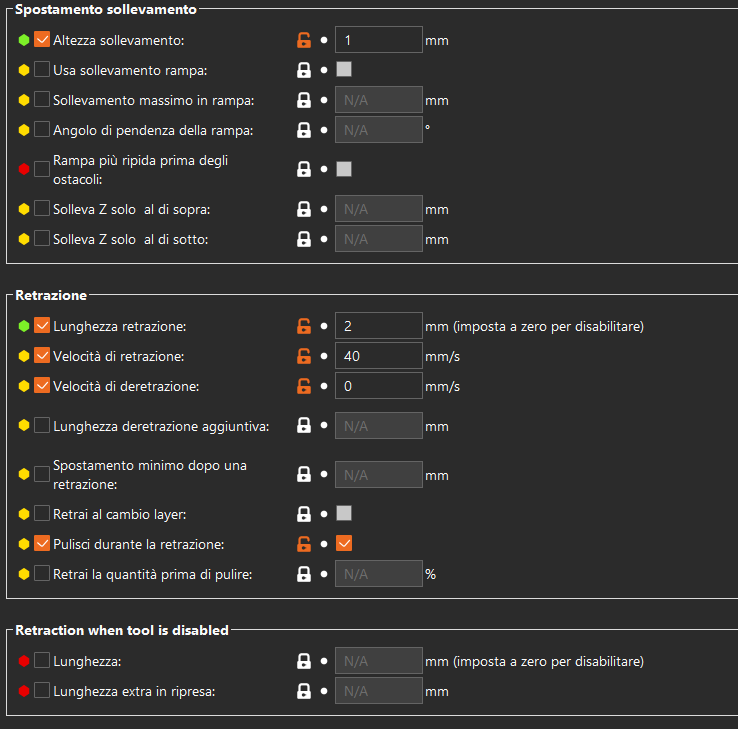Click the lock icon for Usa sollevamento rampa

point(304,70)
